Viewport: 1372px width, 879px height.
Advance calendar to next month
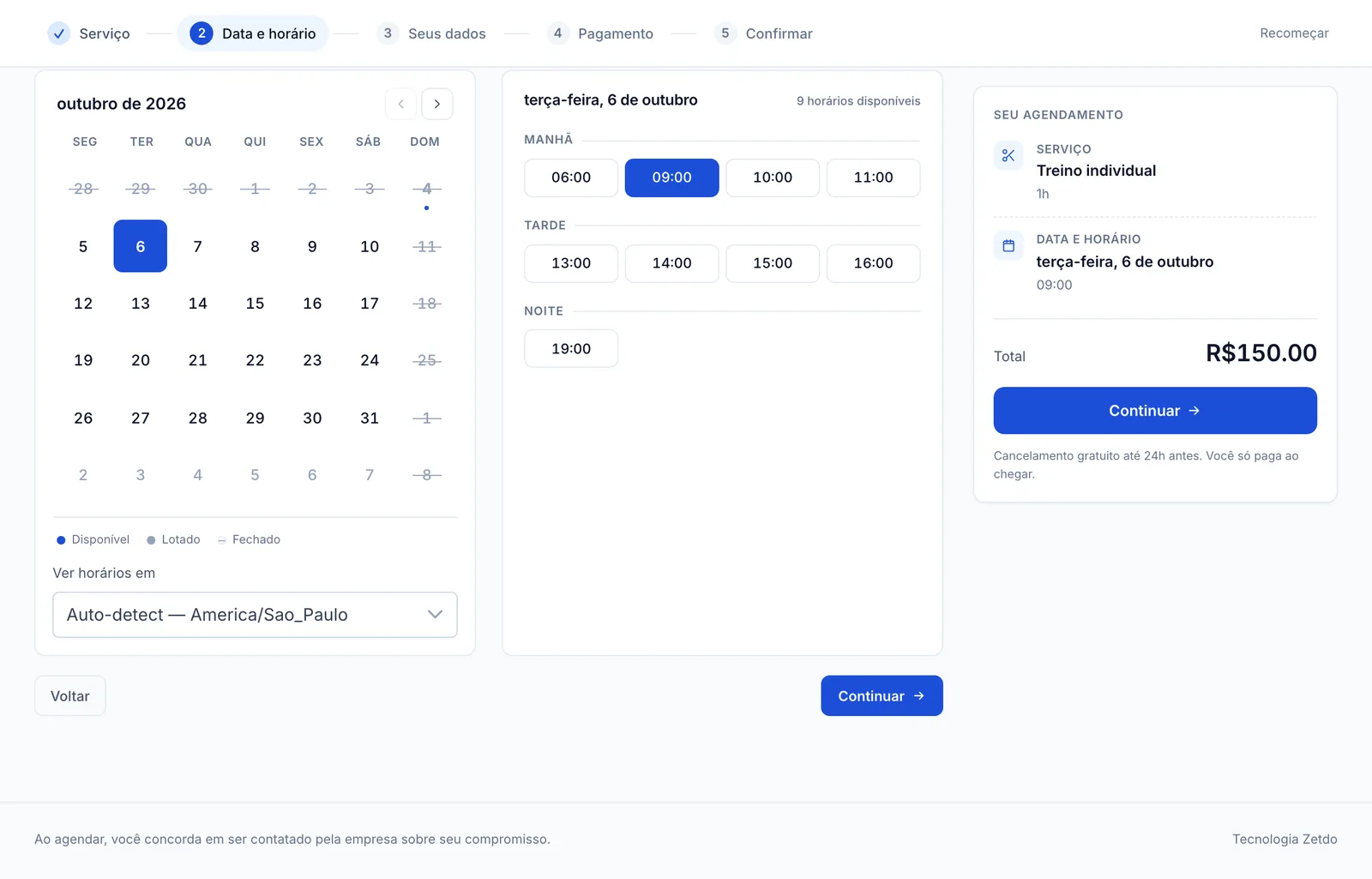tap(437, 104)
